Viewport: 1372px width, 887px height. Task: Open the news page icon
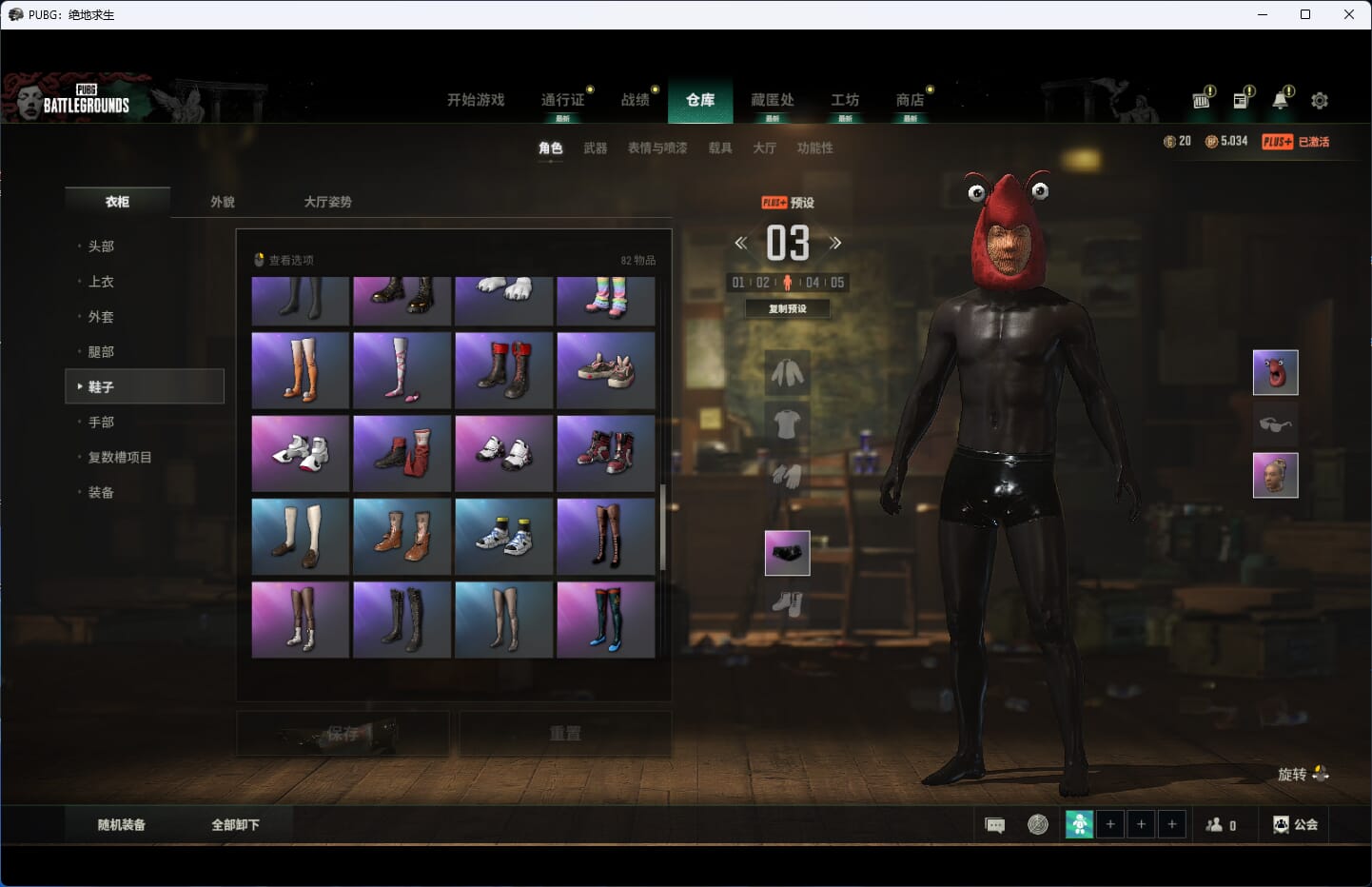(1242, 99)
